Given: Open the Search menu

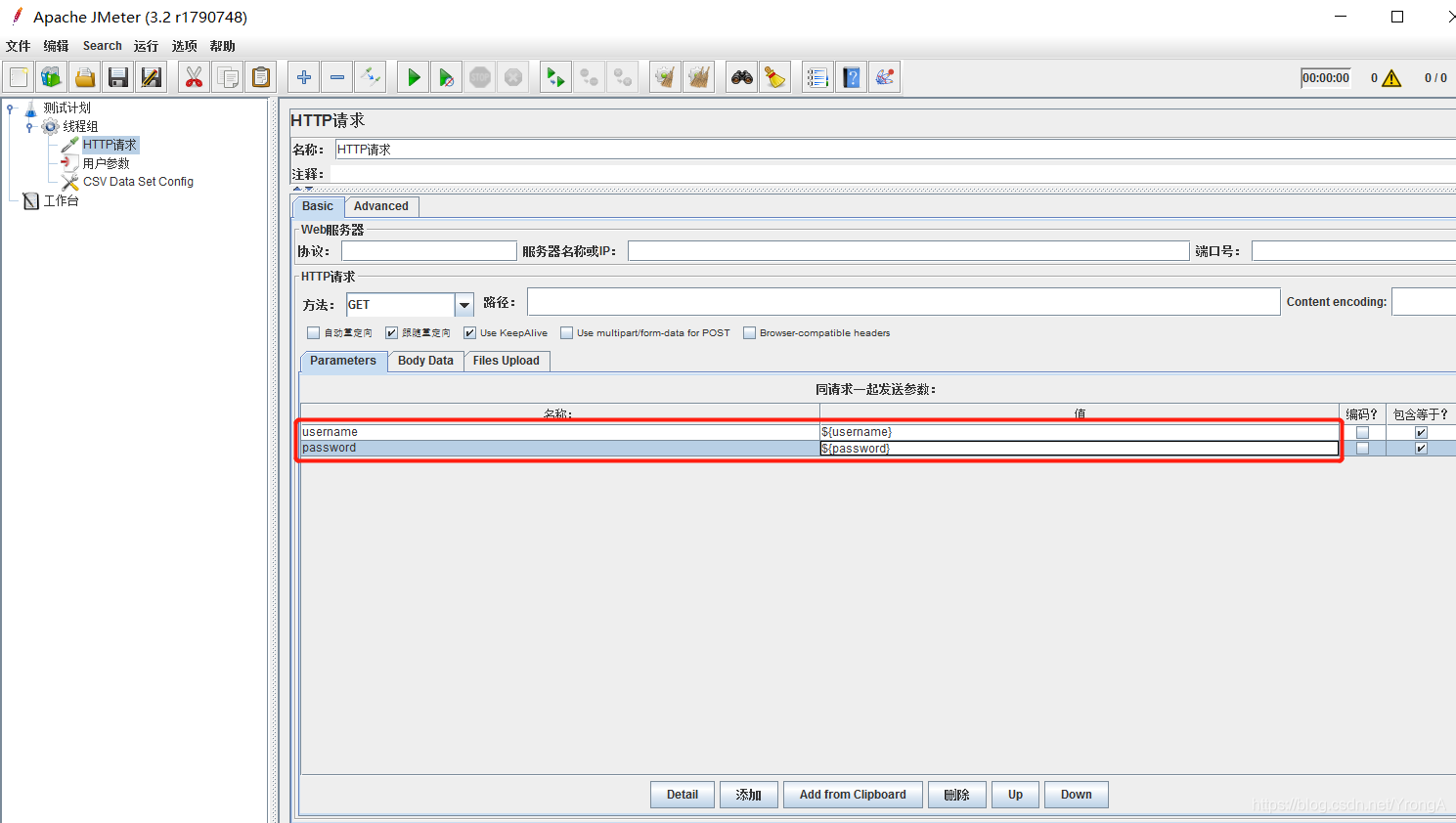Looking at the screenshot, I should point(102,46).
